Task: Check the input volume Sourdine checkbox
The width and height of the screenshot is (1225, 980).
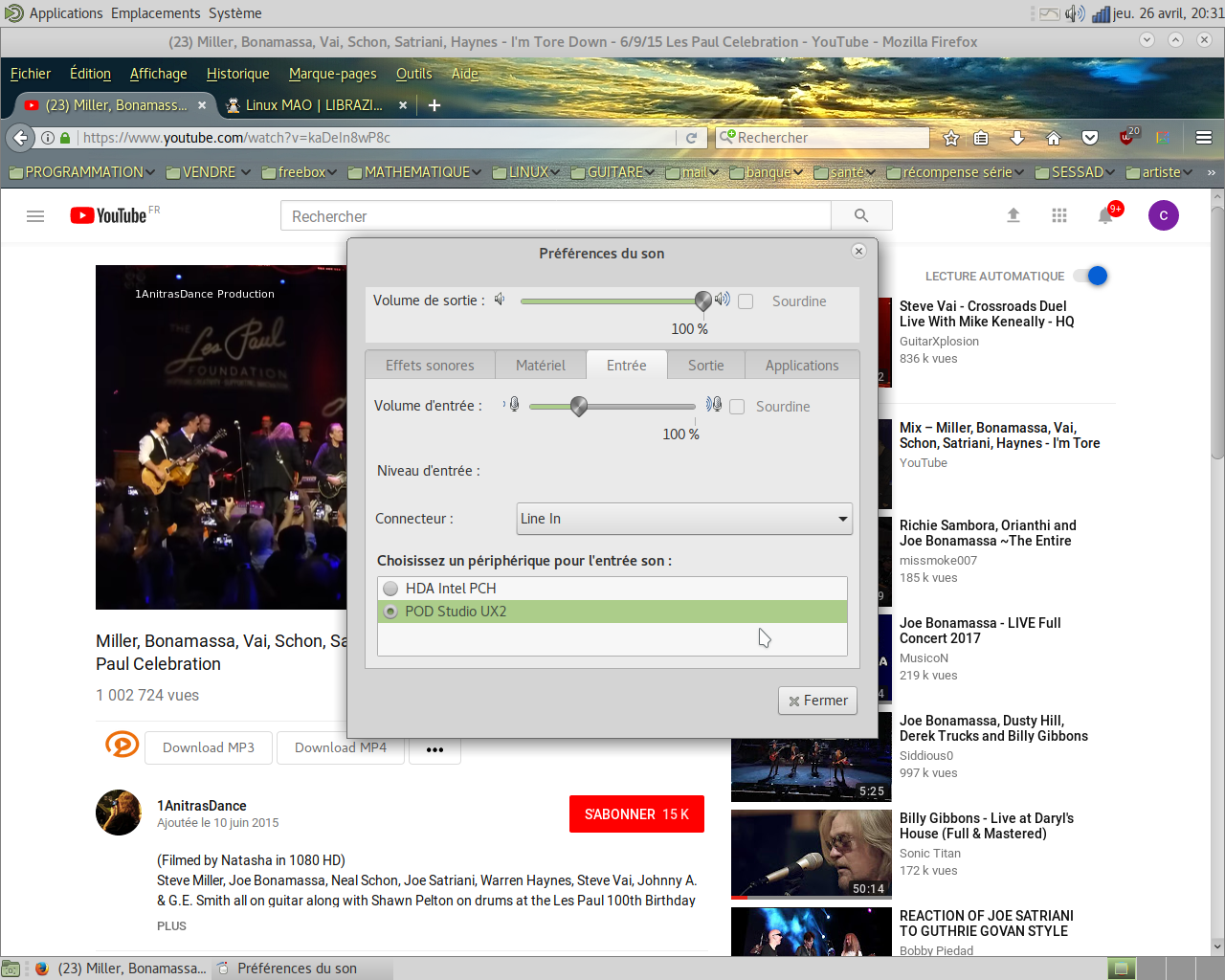Action: click(x=737, y=407)
